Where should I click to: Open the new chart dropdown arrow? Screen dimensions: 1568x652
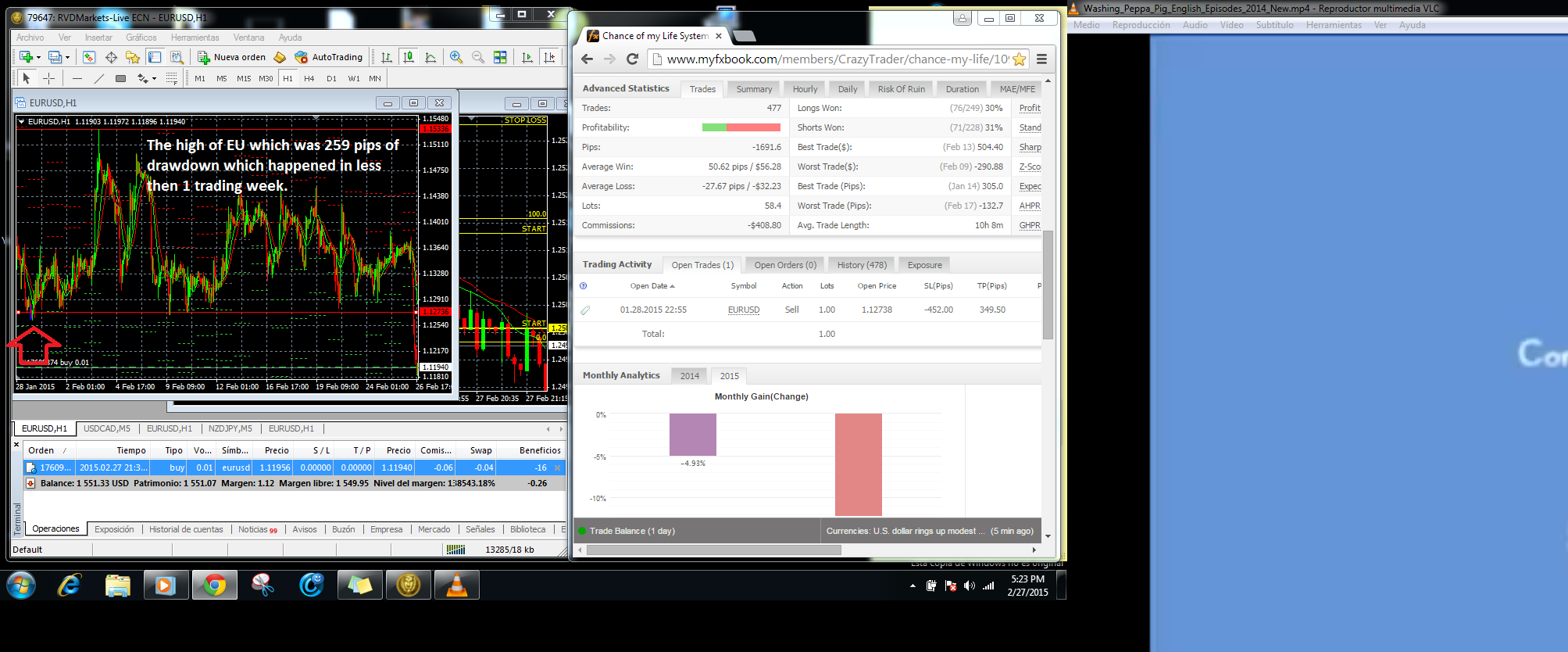[x=38, y=57]
